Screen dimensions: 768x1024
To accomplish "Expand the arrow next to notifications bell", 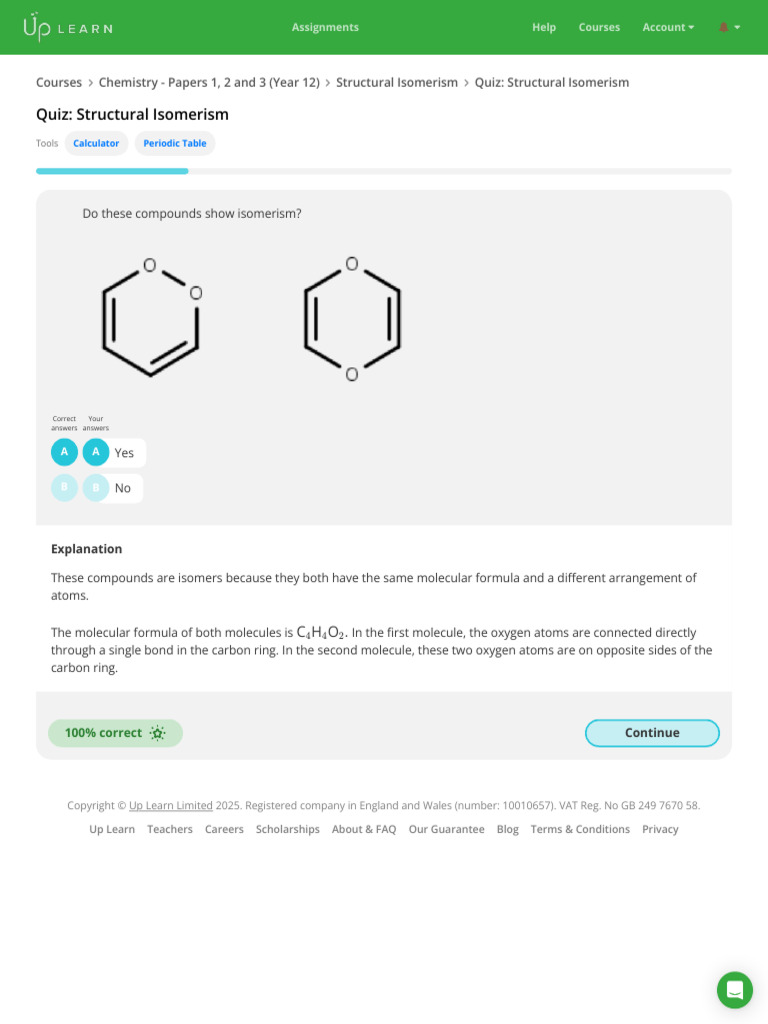I will coord(737,27).
